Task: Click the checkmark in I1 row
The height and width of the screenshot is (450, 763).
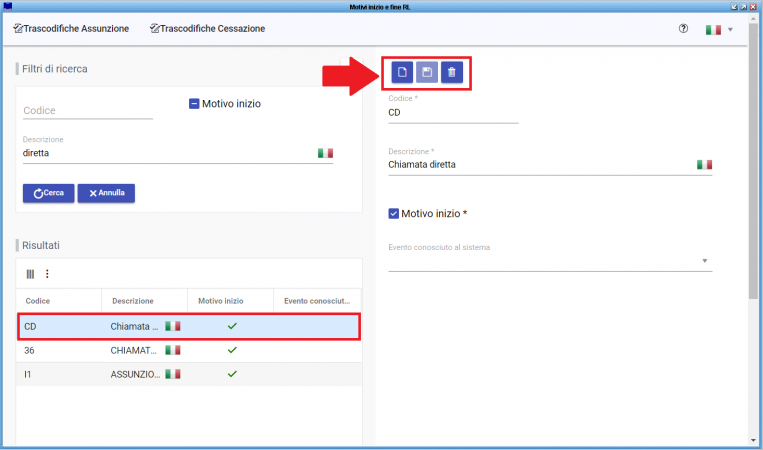Action: 232,374
